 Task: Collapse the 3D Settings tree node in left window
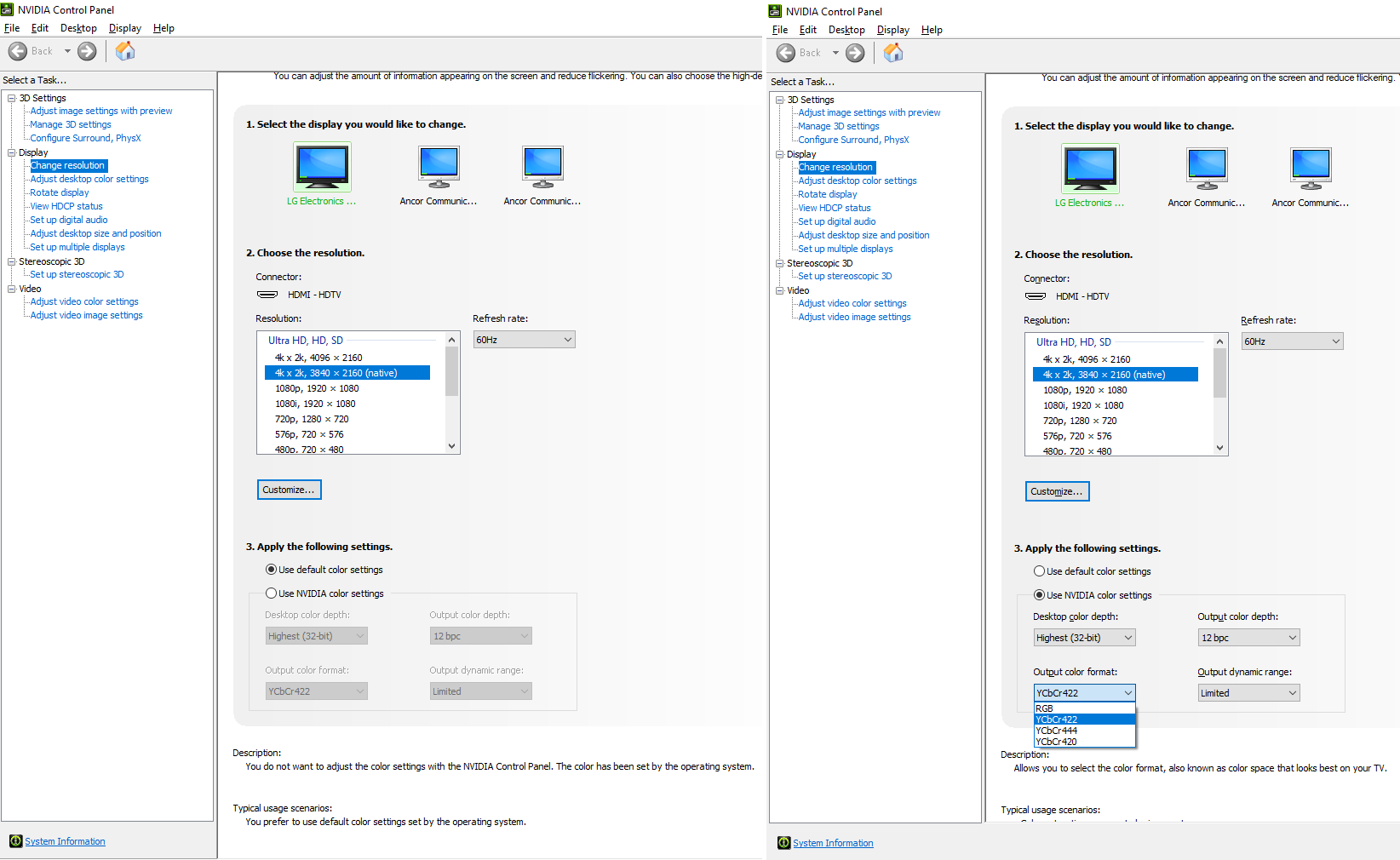pos(12,98)
